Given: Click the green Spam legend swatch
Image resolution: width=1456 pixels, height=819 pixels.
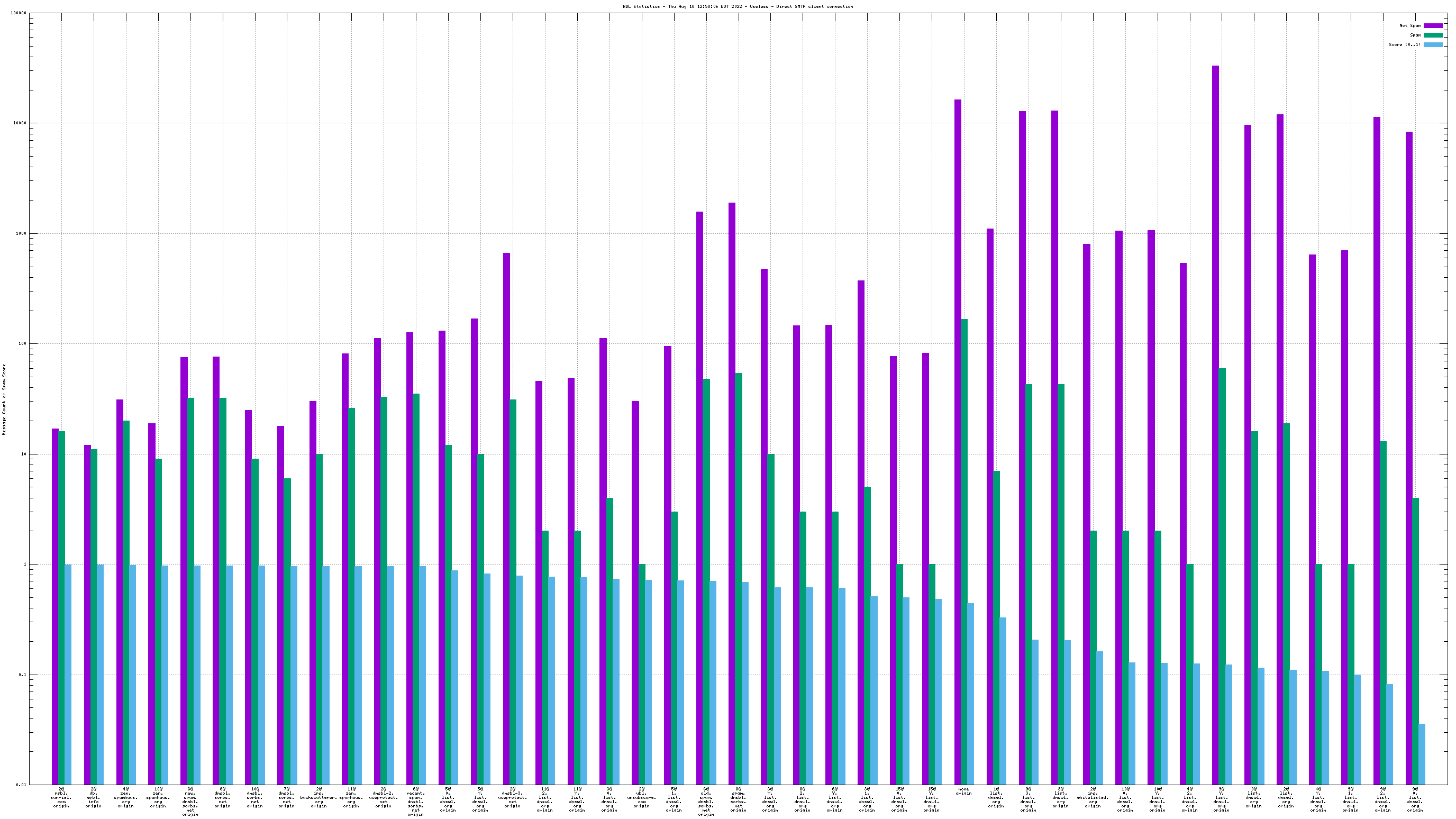Looking at the screenshot, I should 1433,35.
